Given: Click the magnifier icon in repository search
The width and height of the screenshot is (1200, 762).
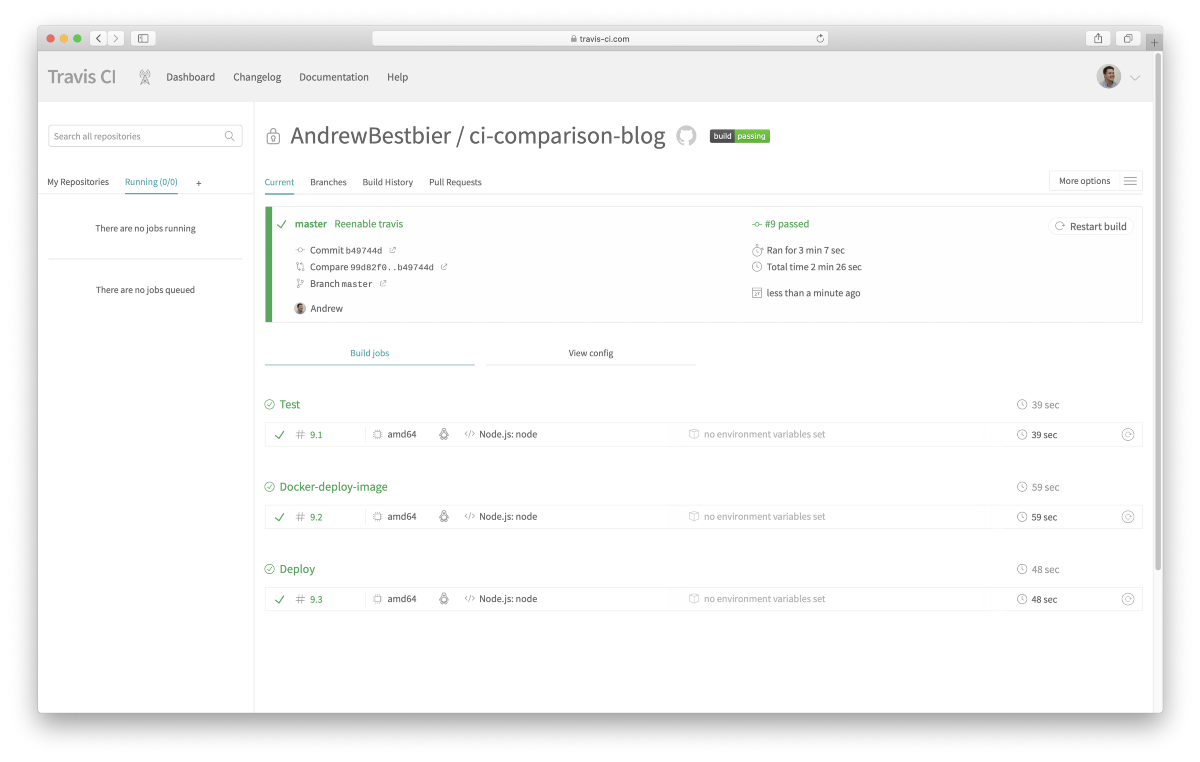Looking at the screenshot, I should [230, 136].
